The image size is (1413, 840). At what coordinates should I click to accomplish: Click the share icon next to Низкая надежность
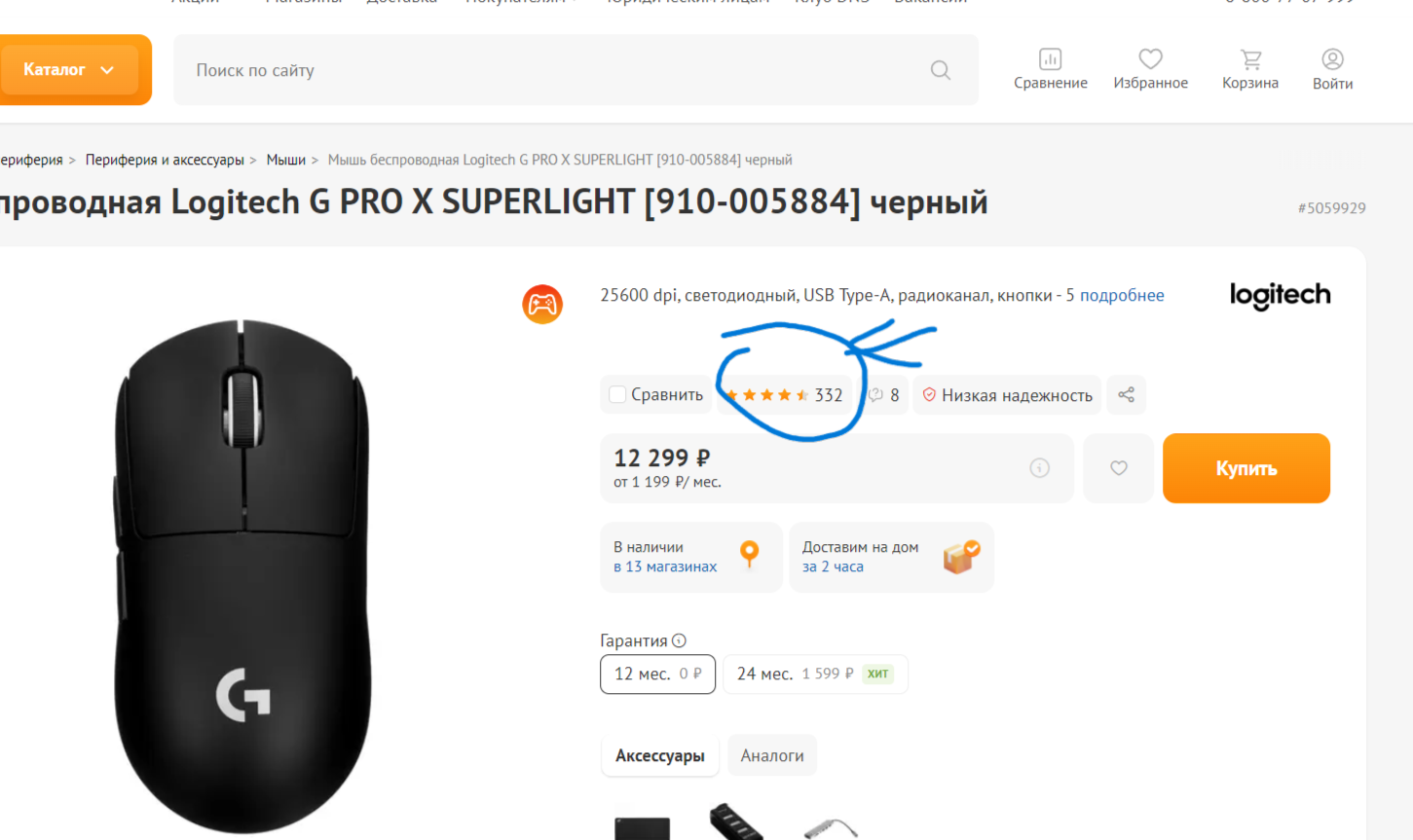(x=1126, y=394)
